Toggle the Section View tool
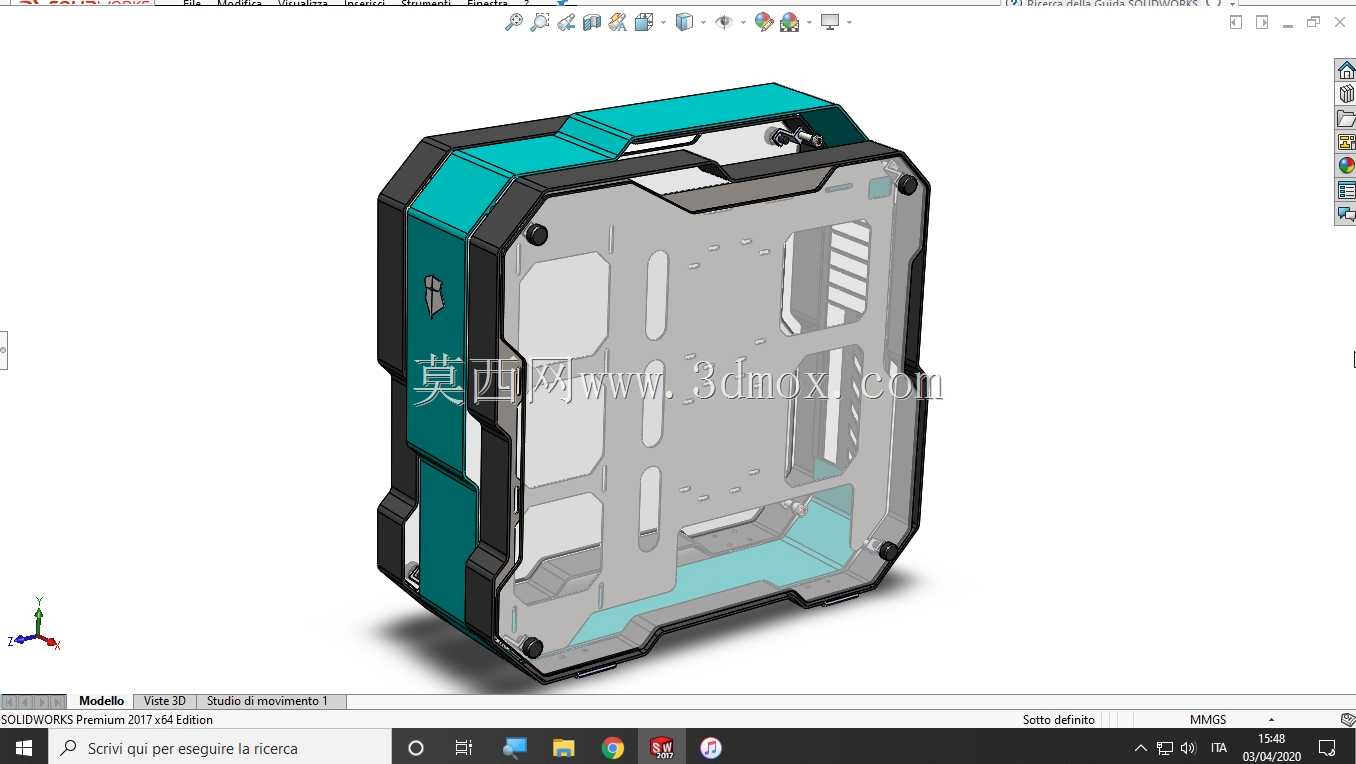1356x764 pixels. pos(592,22)
